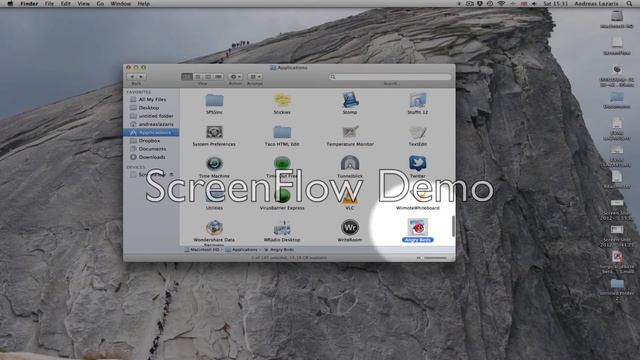Click the Finder window vertical scrollbar
640x360 pixels.
pos(453,226)
